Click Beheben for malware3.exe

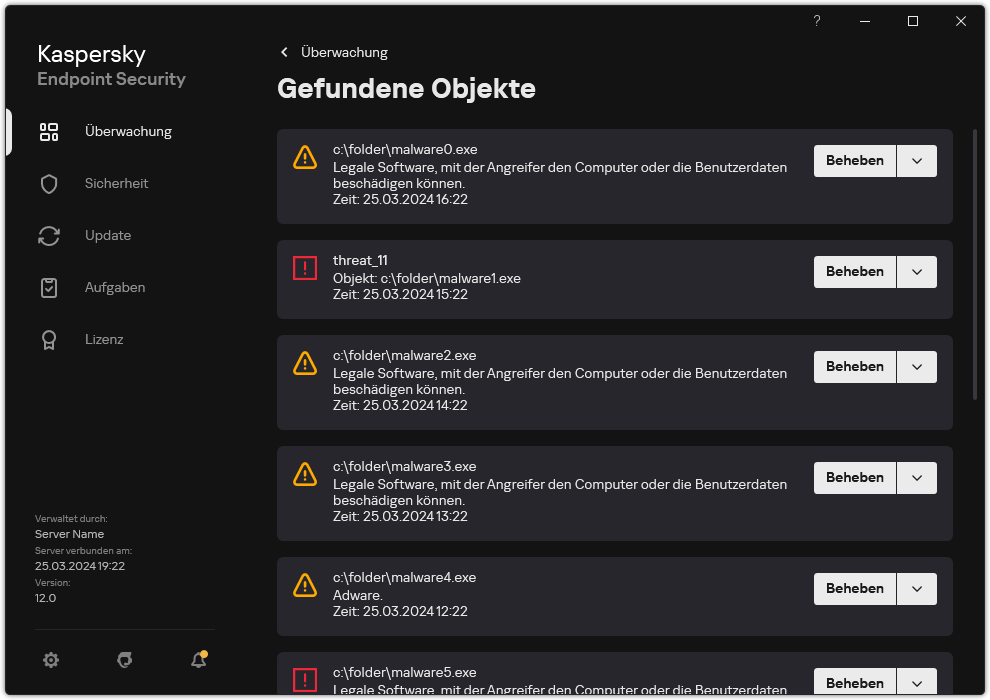point(854,477)
